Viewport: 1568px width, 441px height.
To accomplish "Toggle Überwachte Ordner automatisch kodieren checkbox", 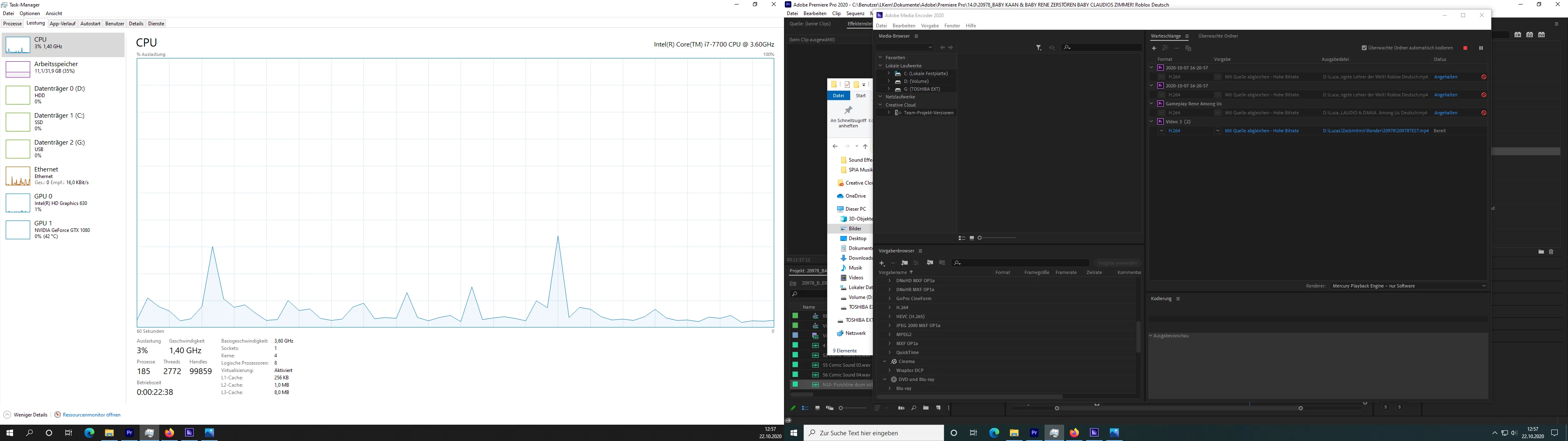I will click(1364, 48).
